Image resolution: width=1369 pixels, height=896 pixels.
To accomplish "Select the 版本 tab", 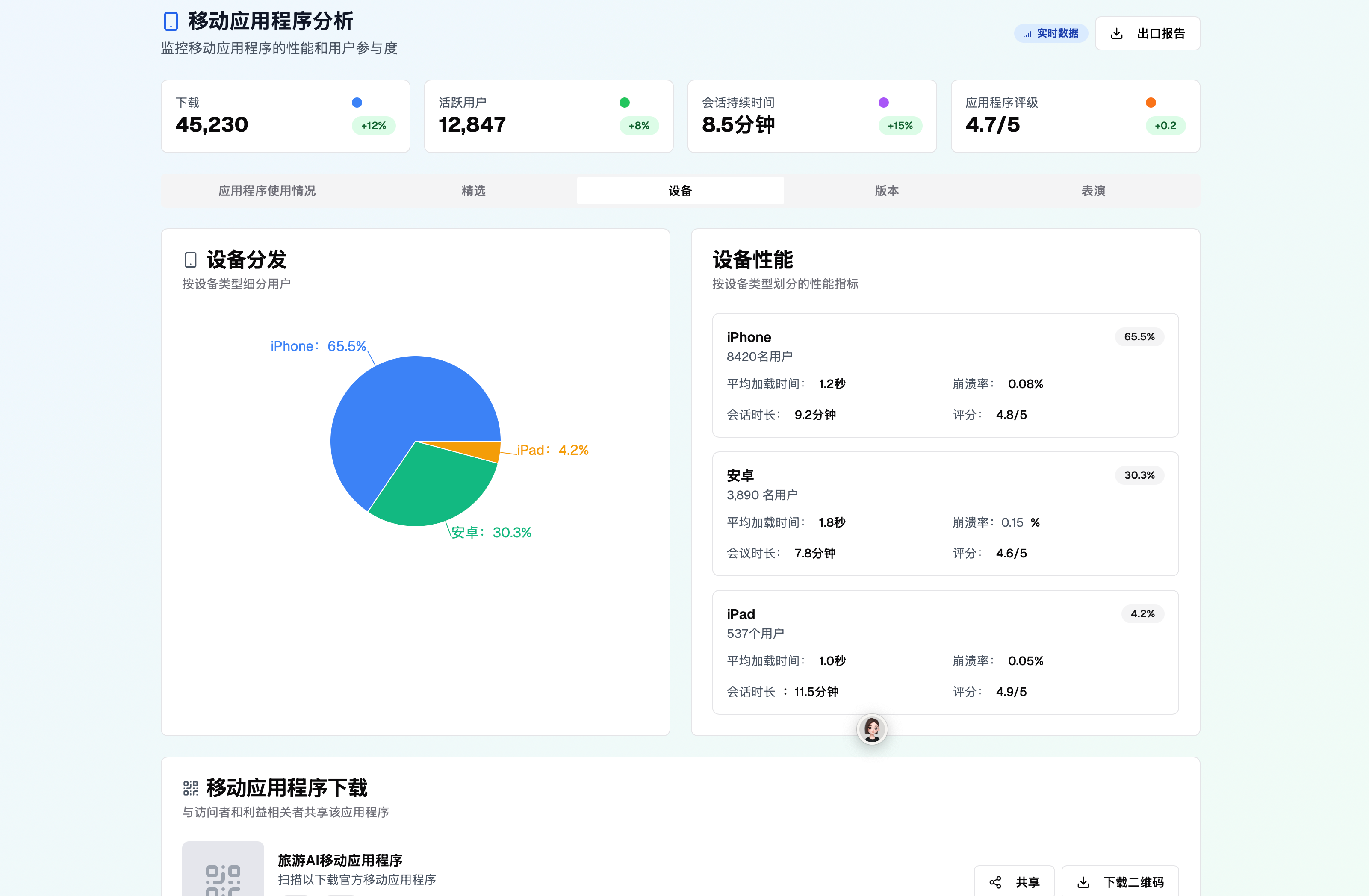I will point(886,190).
